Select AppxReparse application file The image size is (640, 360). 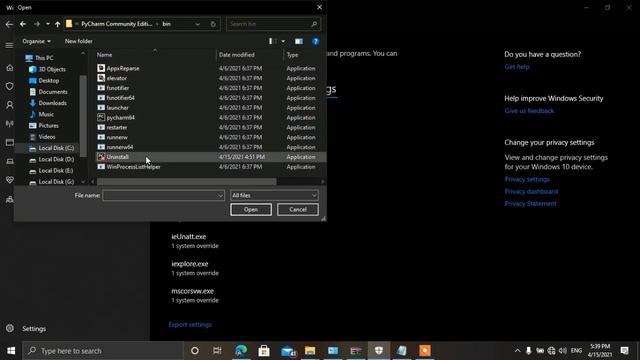click(123, 68)
